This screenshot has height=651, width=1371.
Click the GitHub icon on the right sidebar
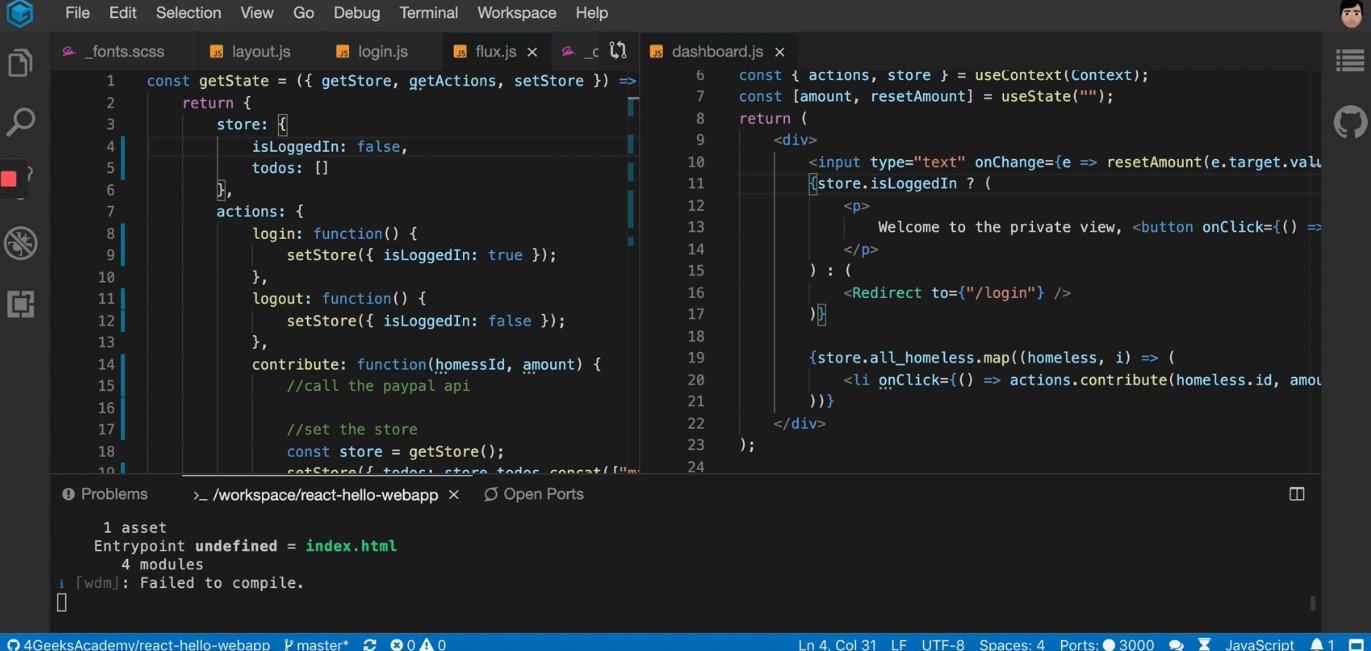1350,122
